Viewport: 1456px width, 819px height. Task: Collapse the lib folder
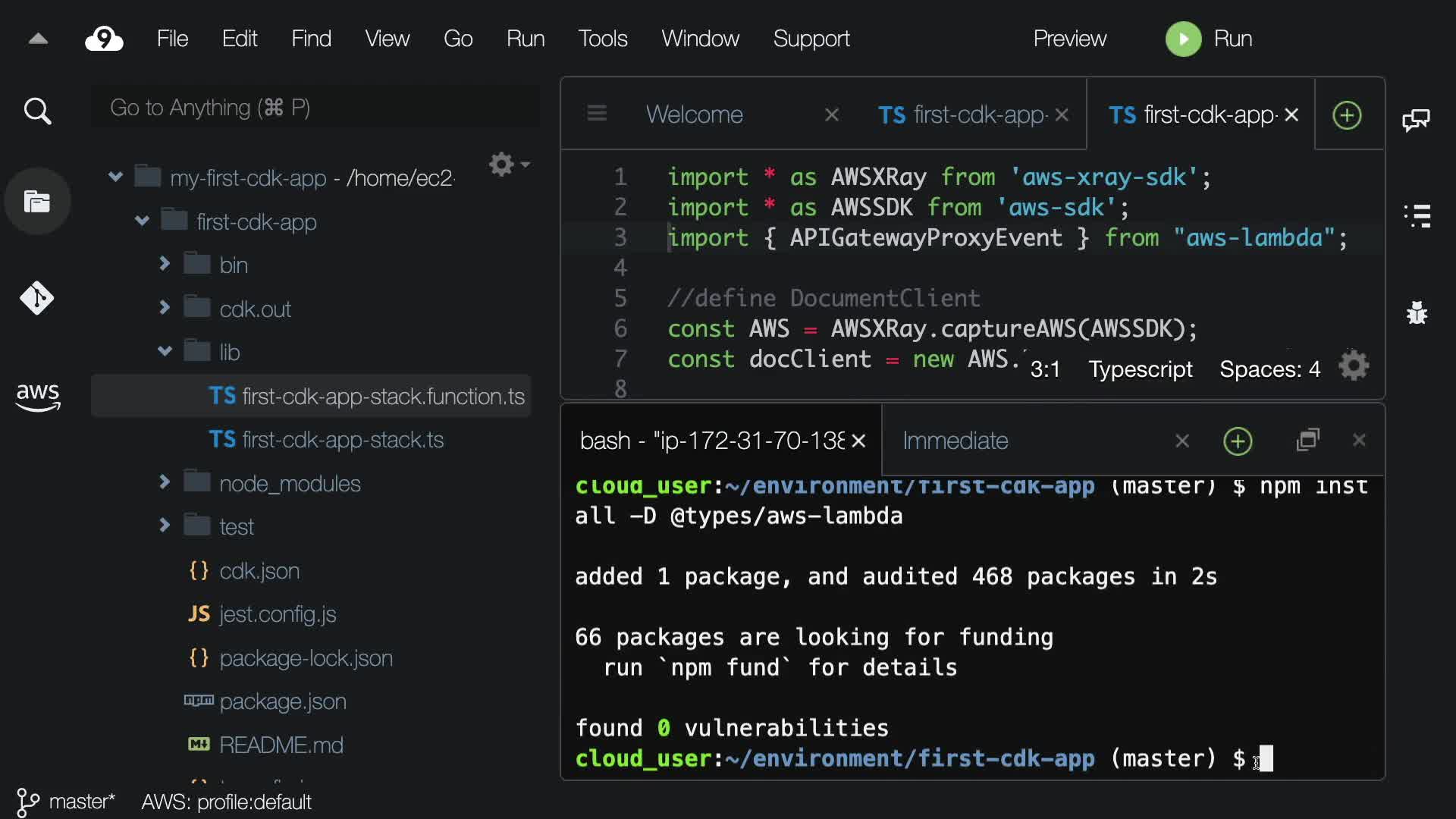[x=165, y=351]
